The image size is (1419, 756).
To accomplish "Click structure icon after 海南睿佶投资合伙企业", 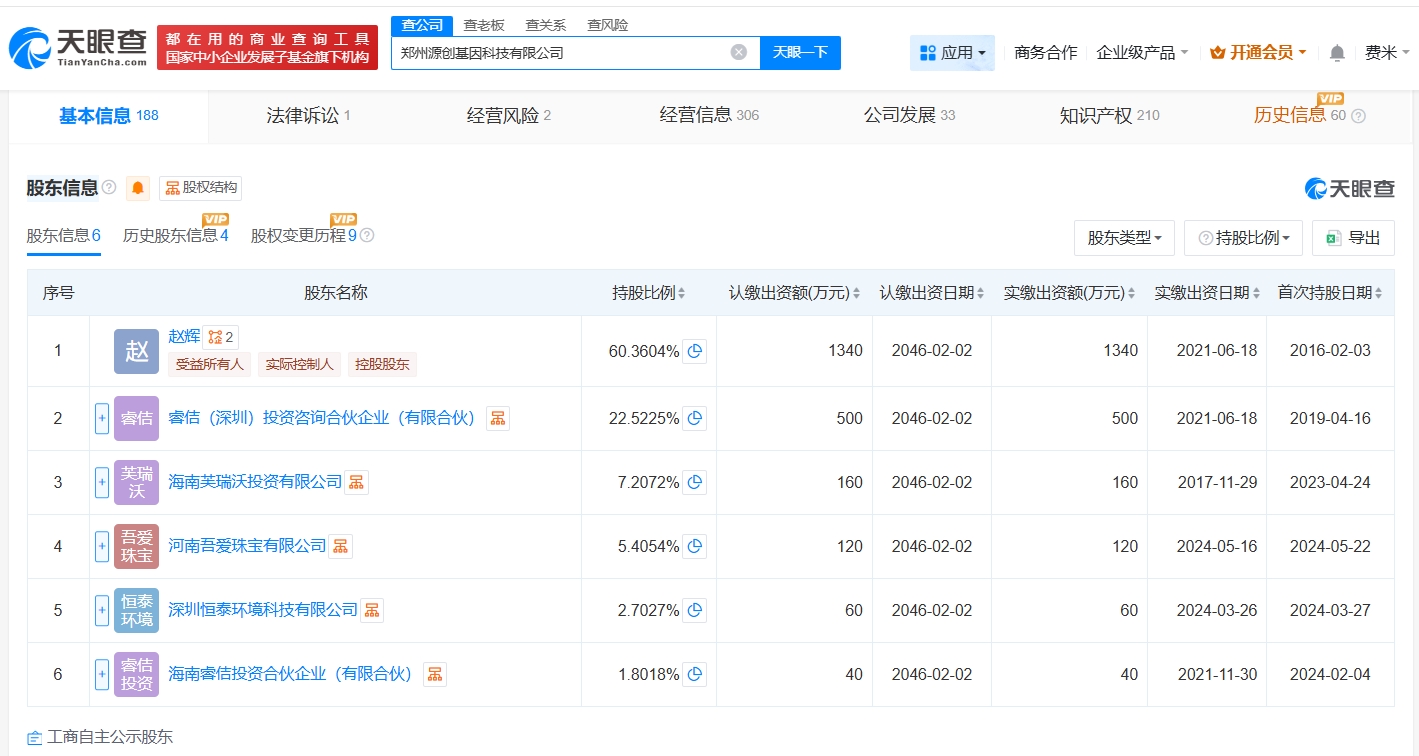I will pos(435,674).
